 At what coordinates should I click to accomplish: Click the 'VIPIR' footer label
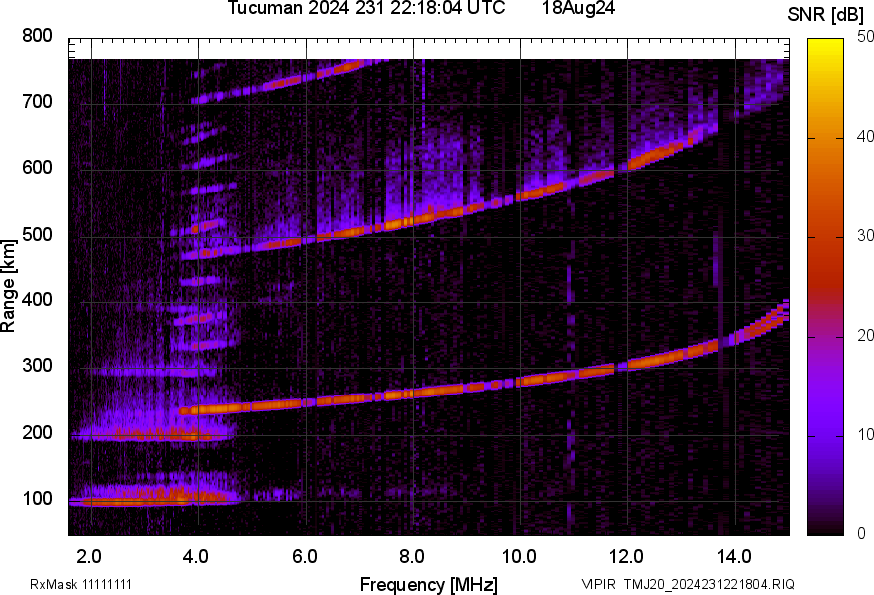tap(599, 584)
